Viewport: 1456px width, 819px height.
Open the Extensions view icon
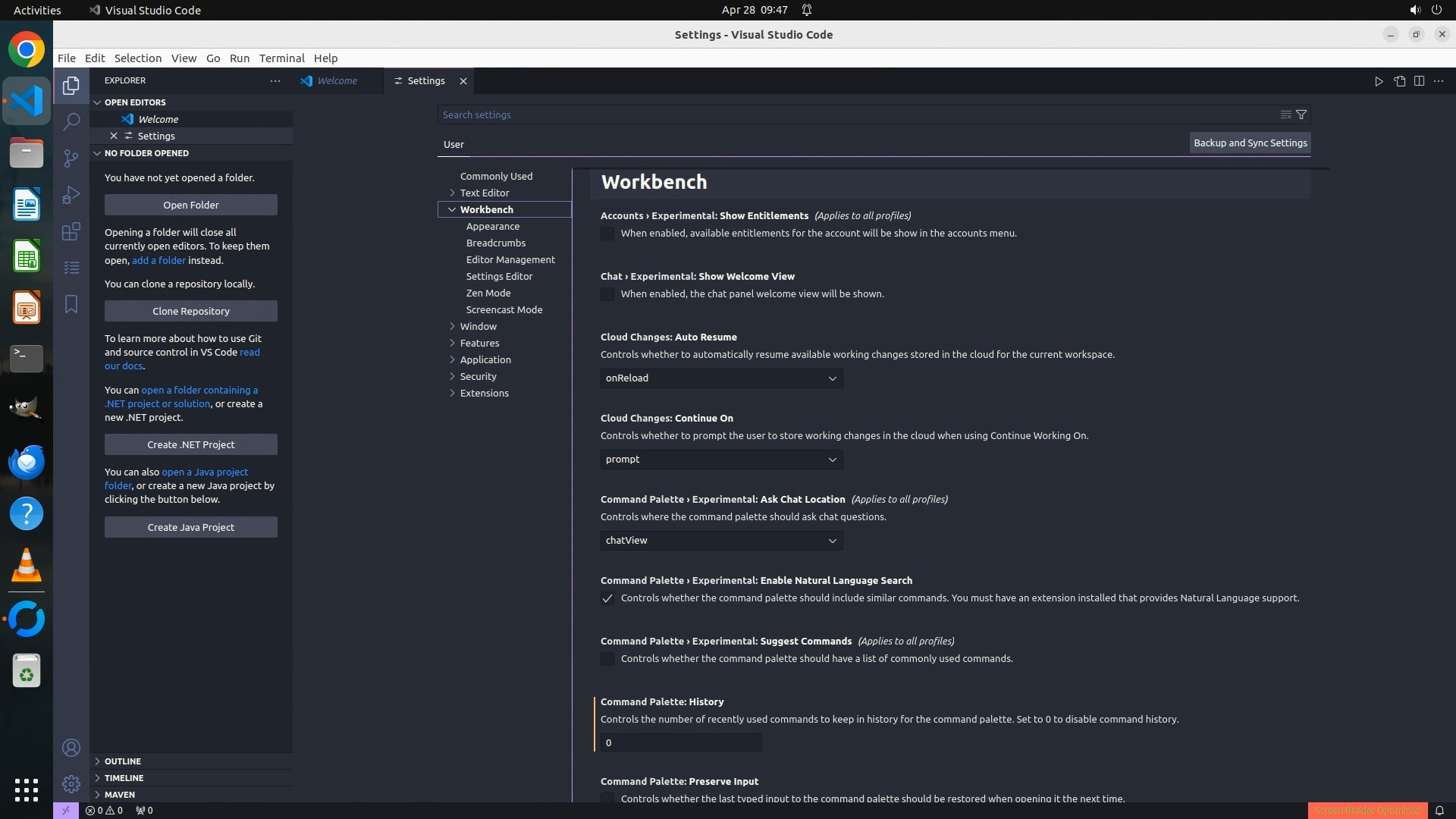point(71,231)
